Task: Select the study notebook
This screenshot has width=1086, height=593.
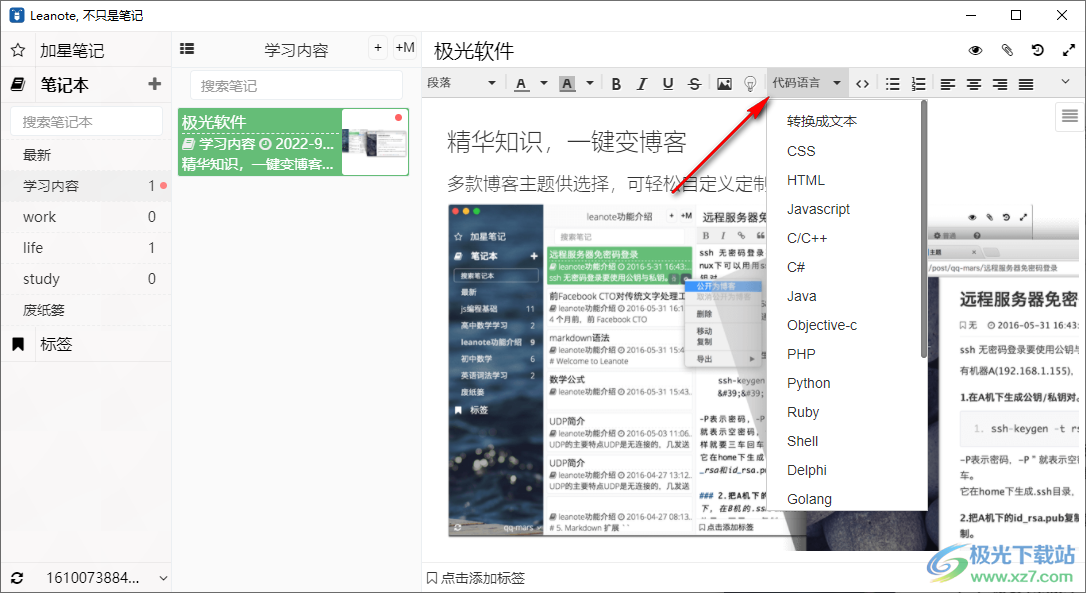Action: 86,278
